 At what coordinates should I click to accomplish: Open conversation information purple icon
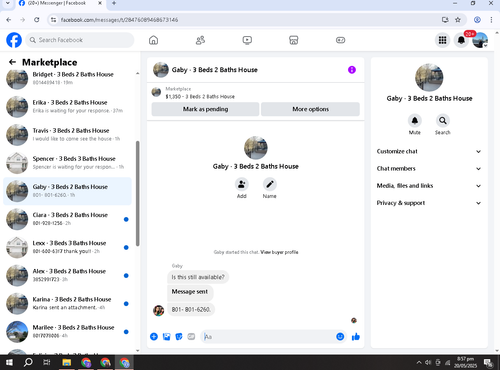click(352, 70)
